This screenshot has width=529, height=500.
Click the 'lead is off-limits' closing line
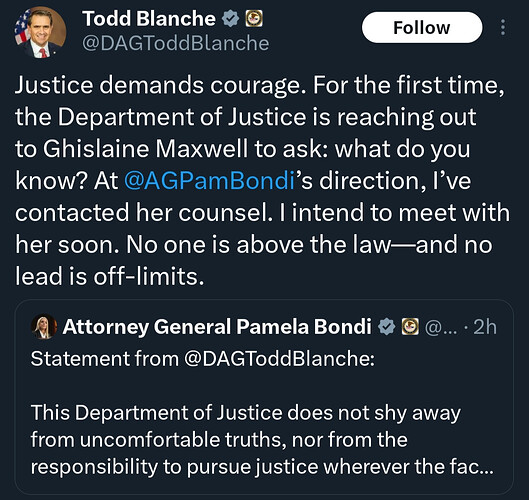pyautogui.click(x=110, y=276)
